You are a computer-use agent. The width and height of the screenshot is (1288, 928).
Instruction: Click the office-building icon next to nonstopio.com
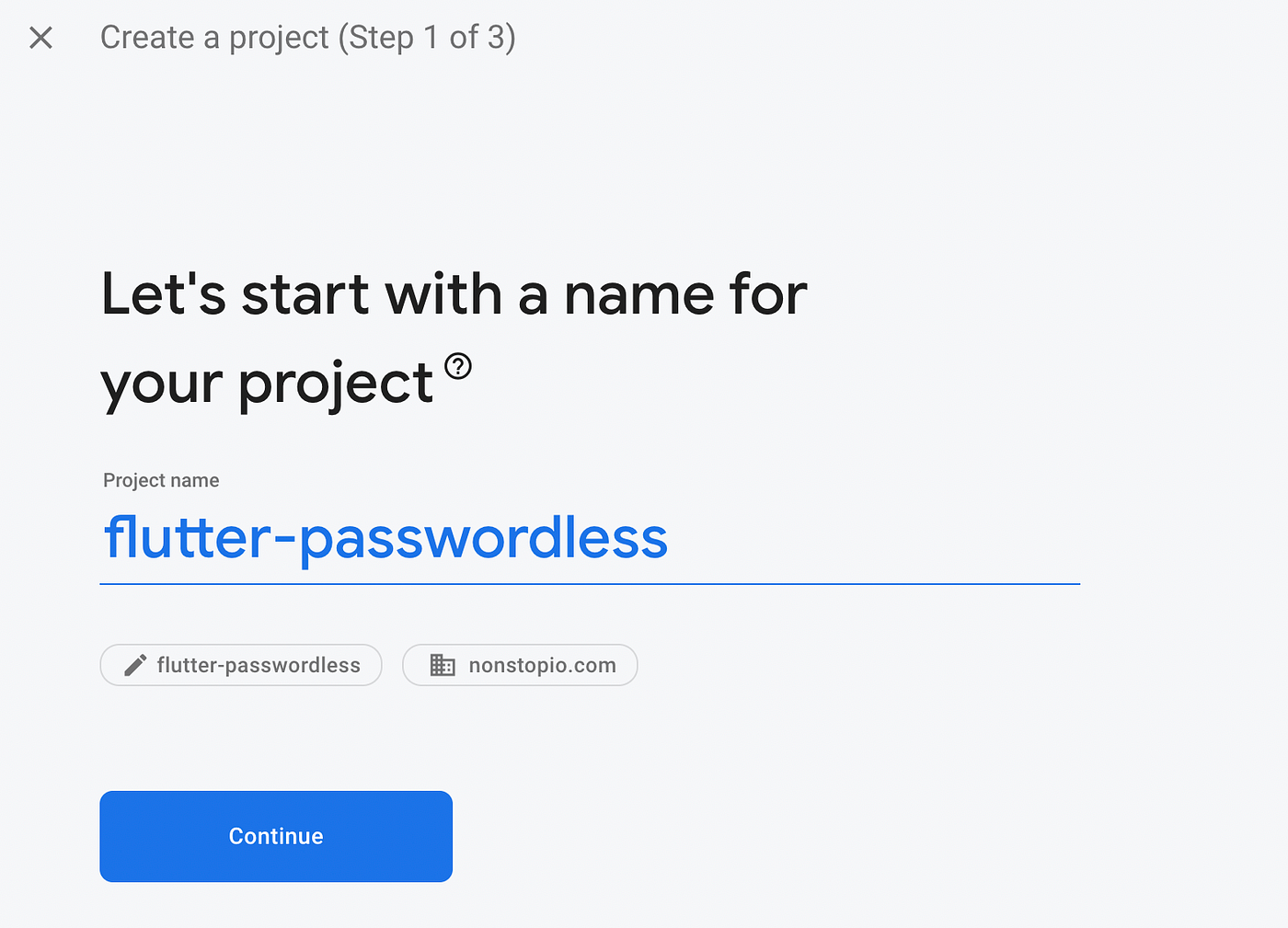(x=443, y=665)
